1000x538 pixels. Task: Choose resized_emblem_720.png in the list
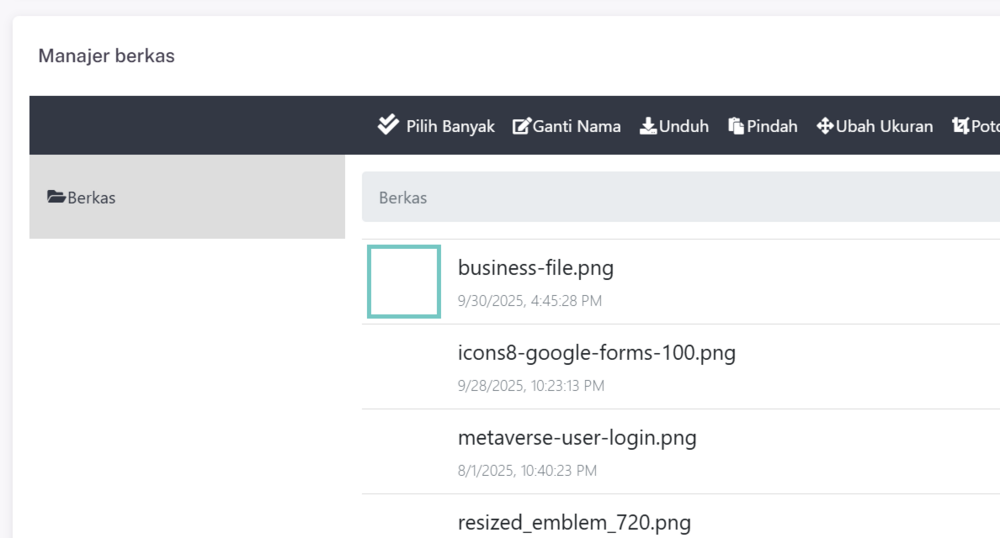[x=574, y=522]
